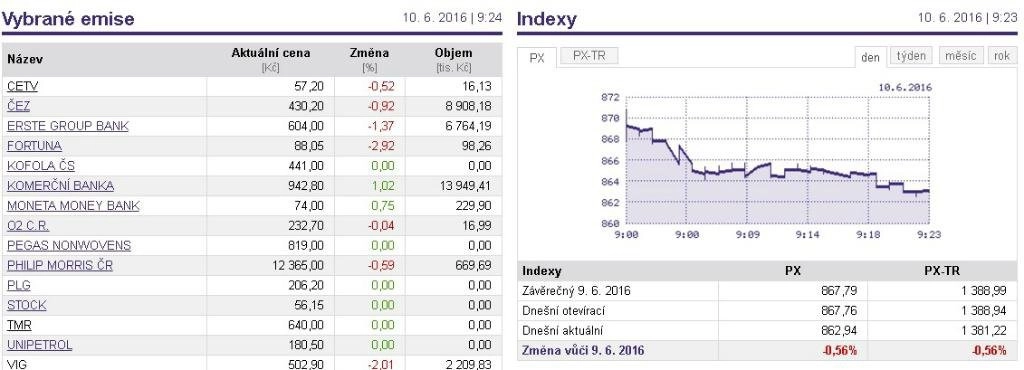Show yearly chart with rok tab
Viewport: 1024px width, 370px height.
pos(1002,56)
